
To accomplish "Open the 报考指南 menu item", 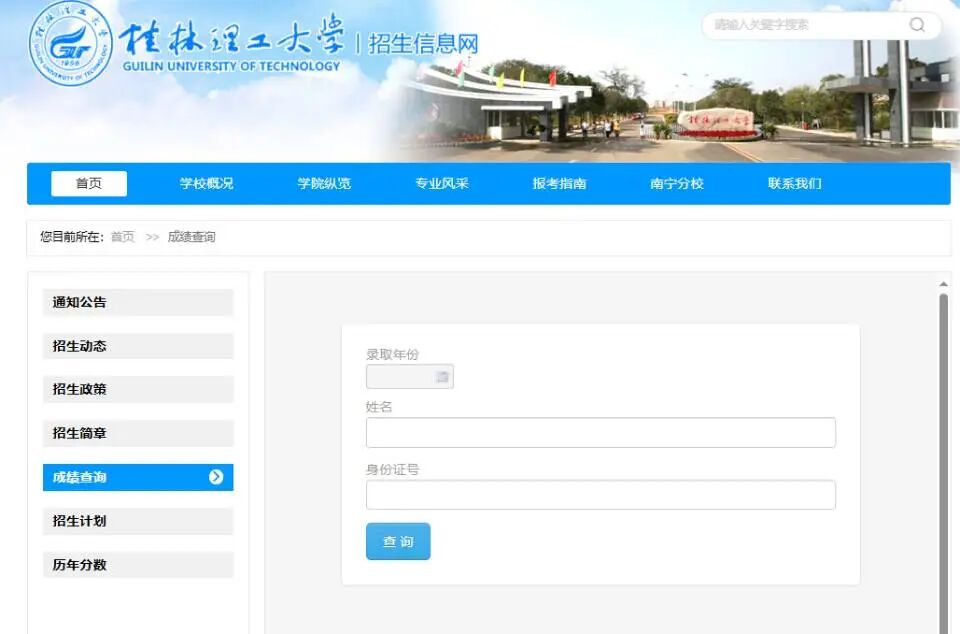I will coord(559,184).
